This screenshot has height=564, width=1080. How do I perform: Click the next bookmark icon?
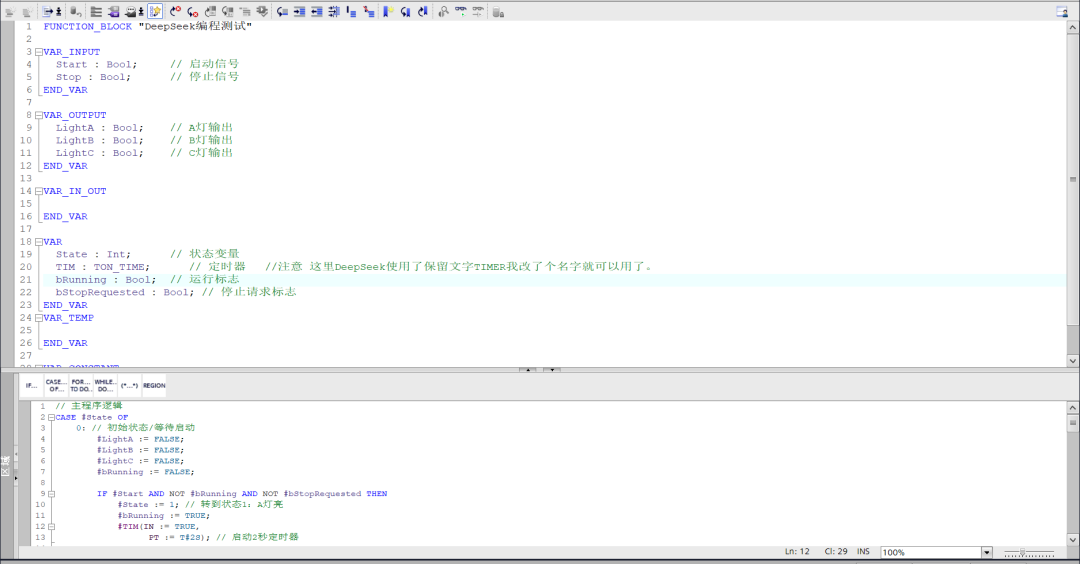(x=423, y=12)
